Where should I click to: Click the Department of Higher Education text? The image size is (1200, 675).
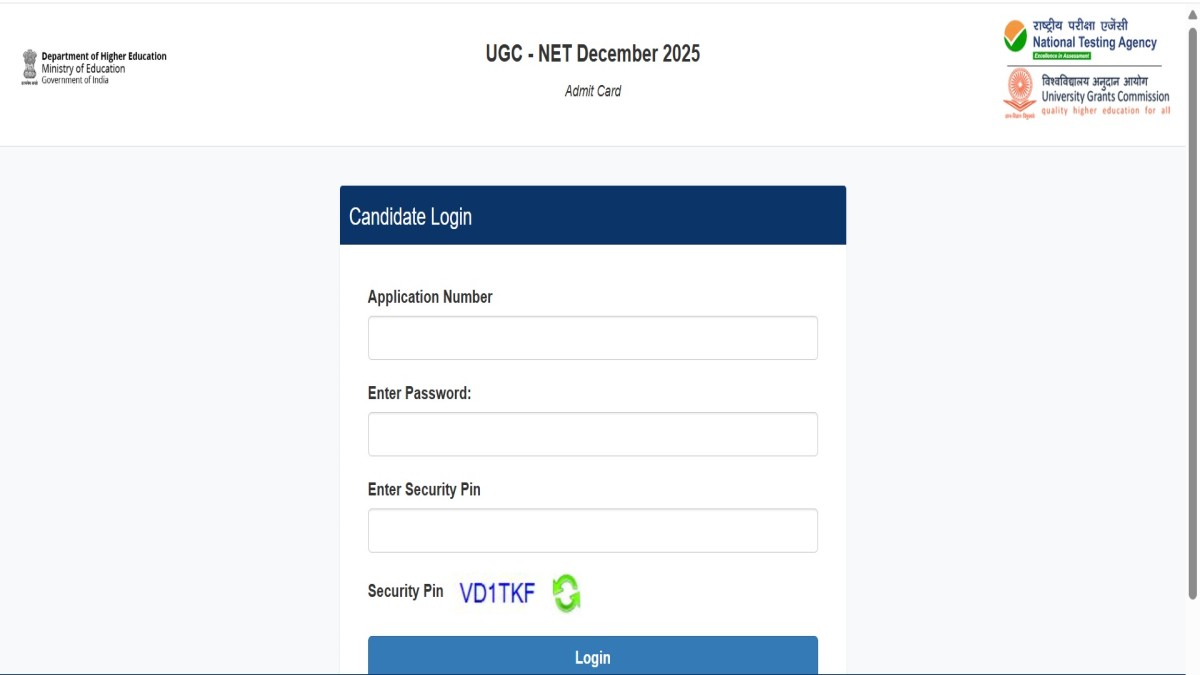pyautogui.click(x=104, y=57)
